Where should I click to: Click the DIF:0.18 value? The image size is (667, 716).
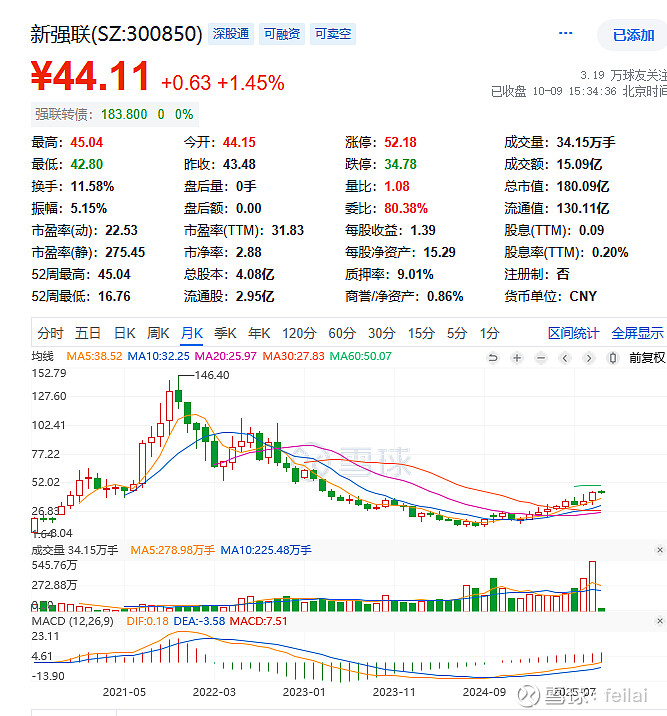point(147,621)
